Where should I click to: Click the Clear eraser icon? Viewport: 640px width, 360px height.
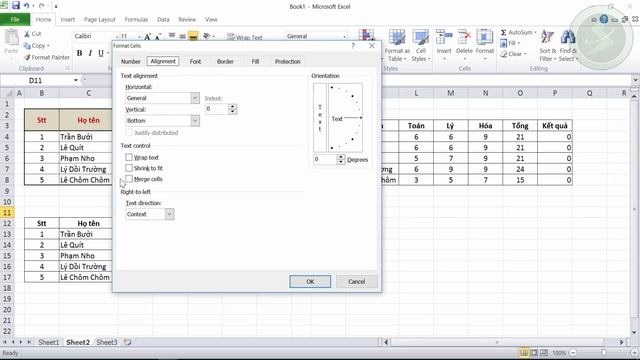pos(504,54)
